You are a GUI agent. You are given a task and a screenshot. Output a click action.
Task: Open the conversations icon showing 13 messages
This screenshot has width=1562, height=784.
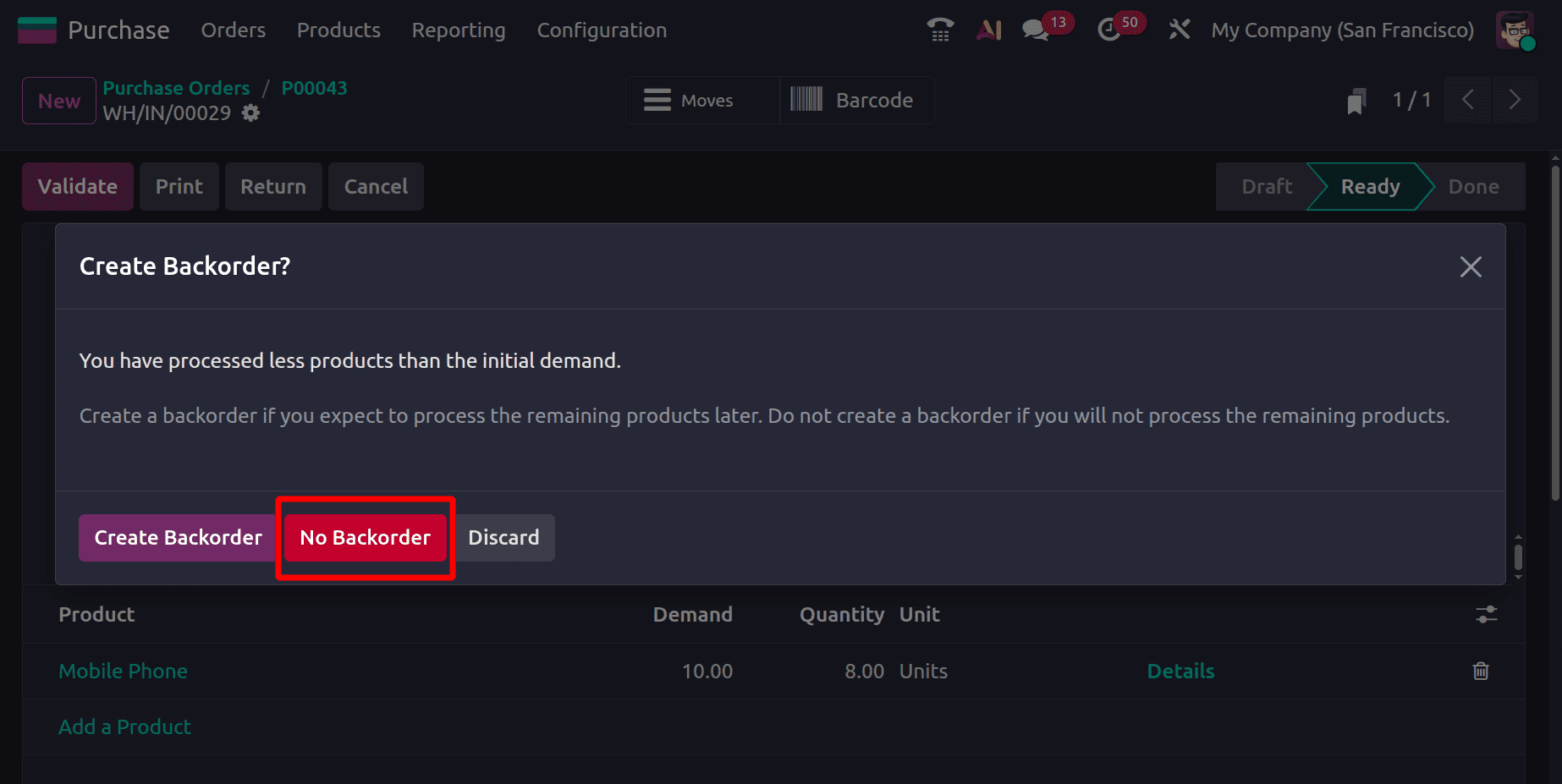[x=1034, y=30]
